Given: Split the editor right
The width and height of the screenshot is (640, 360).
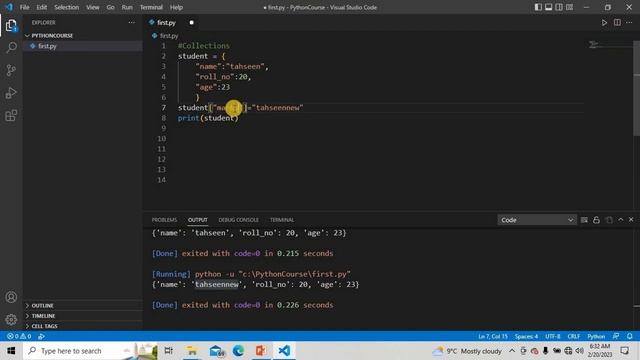Looking at the screenshot, I should 617,23.
